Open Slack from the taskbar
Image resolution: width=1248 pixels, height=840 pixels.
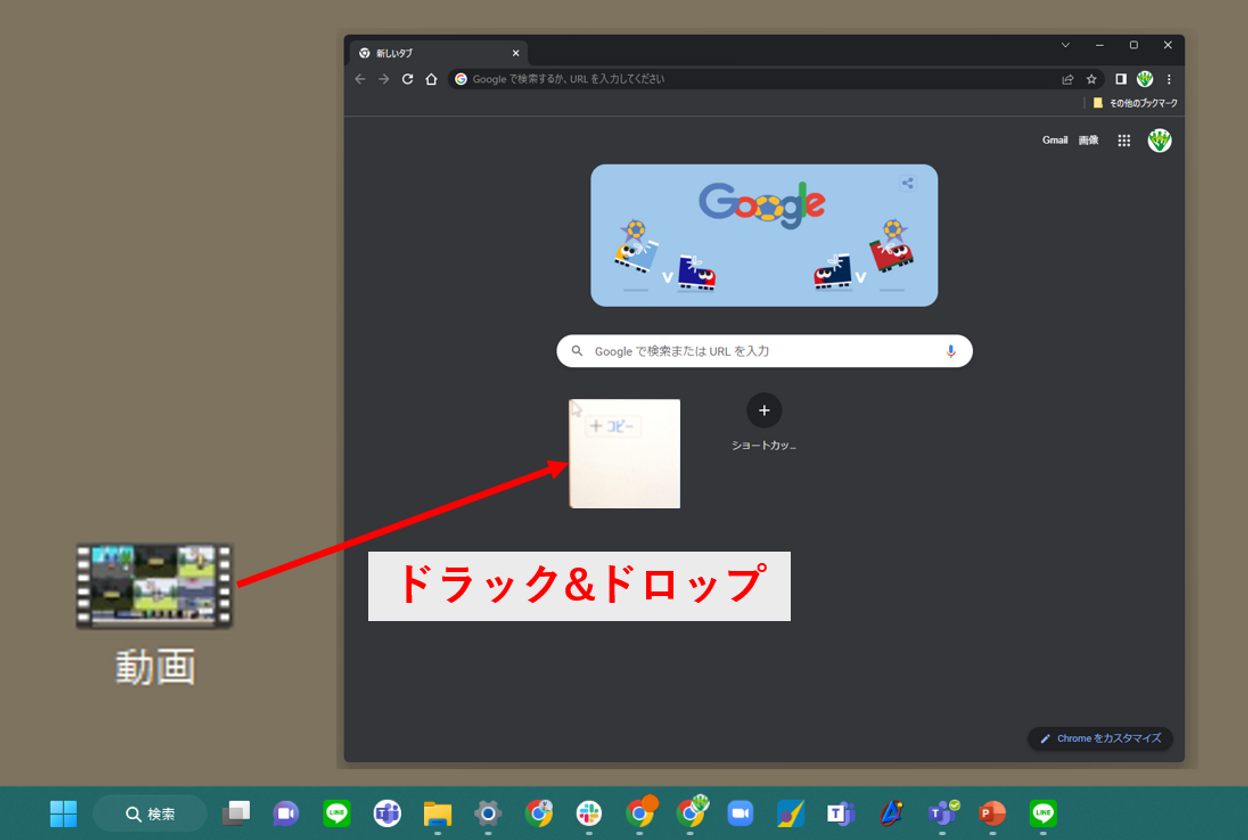(588, 814)
